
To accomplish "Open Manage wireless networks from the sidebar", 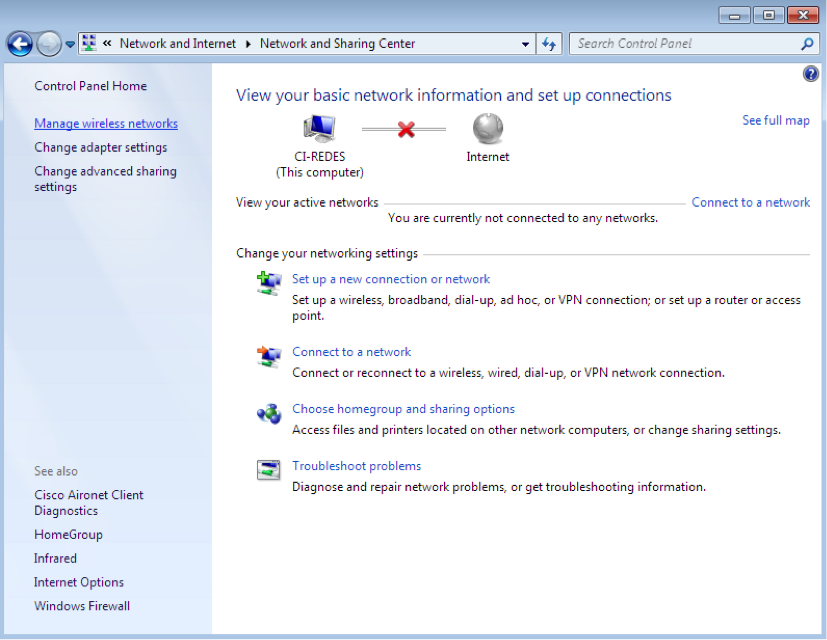I will click(x=105, y=123).
